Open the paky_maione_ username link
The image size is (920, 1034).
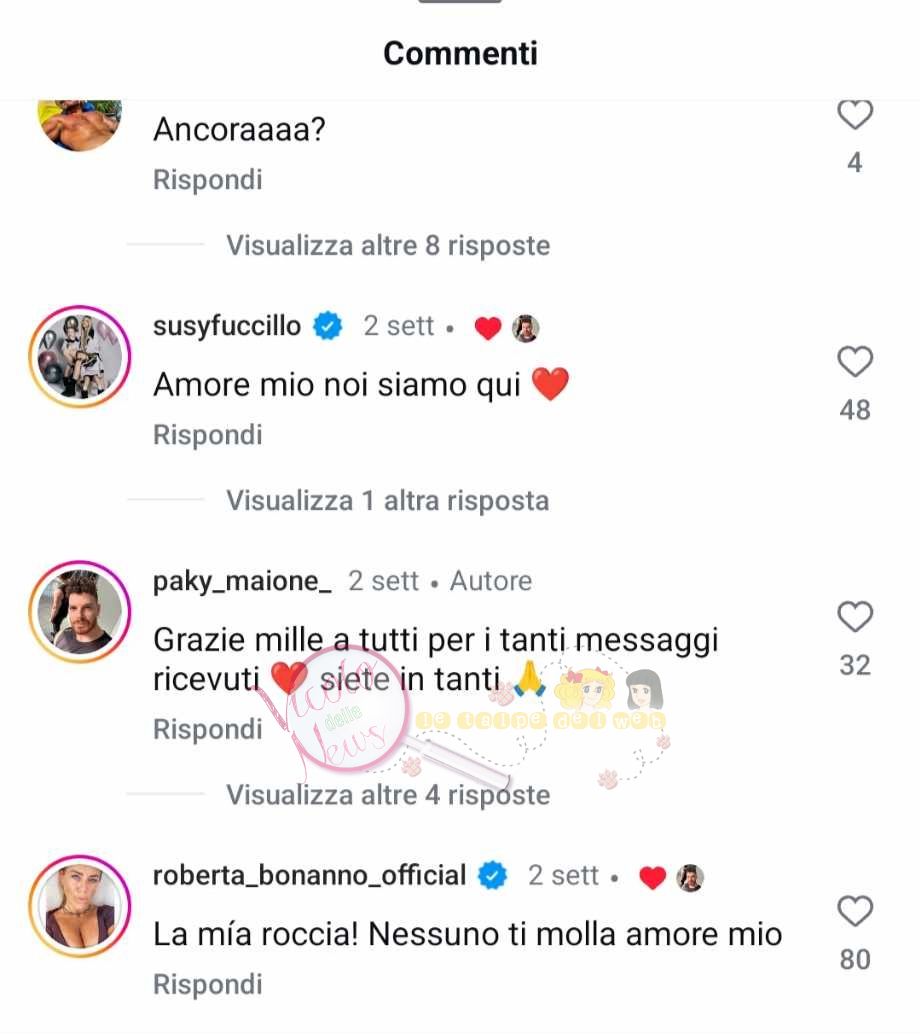tap(243, 582)
